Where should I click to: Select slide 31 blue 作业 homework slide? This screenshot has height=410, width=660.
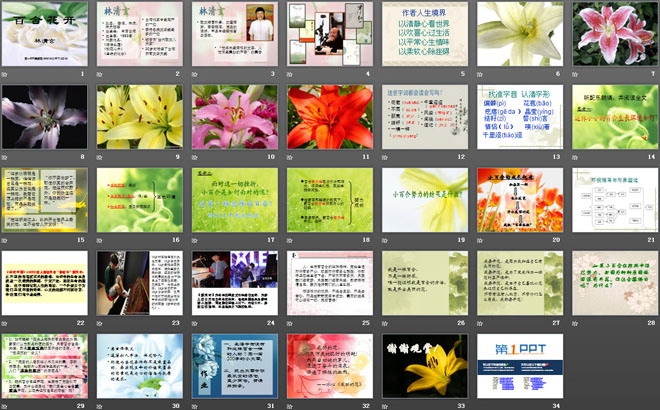pyautogui.click(x=235, y=366)
